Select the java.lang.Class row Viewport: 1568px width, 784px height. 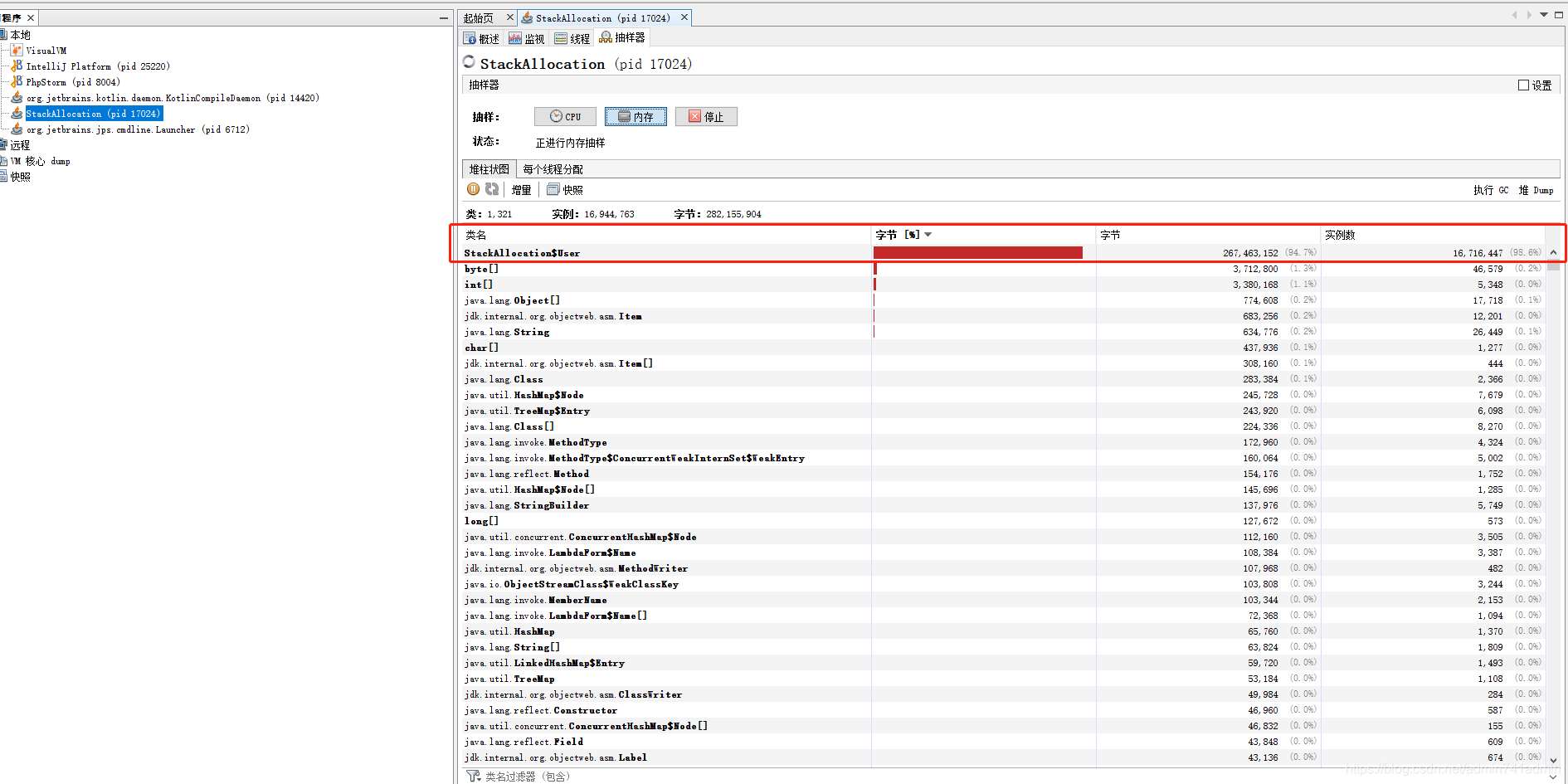(x=1003, y=379)
